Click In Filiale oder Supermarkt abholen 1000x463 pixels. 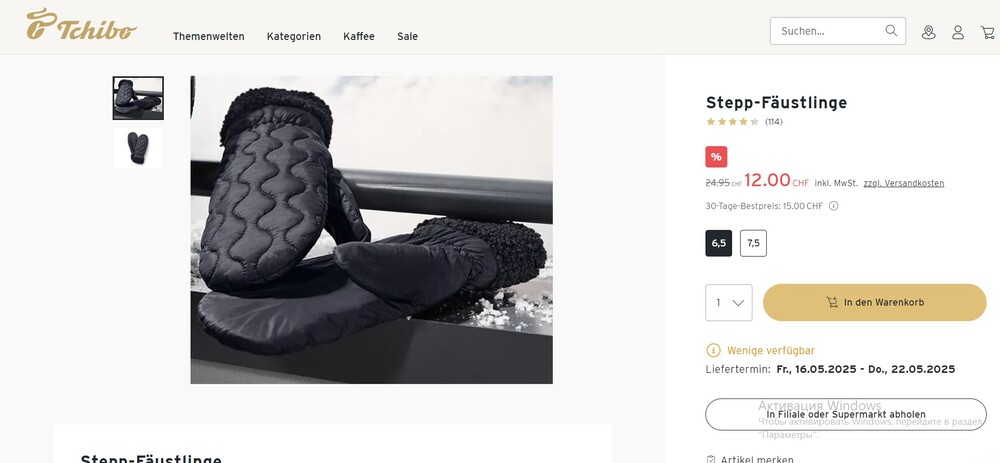[x=846, y=415]
